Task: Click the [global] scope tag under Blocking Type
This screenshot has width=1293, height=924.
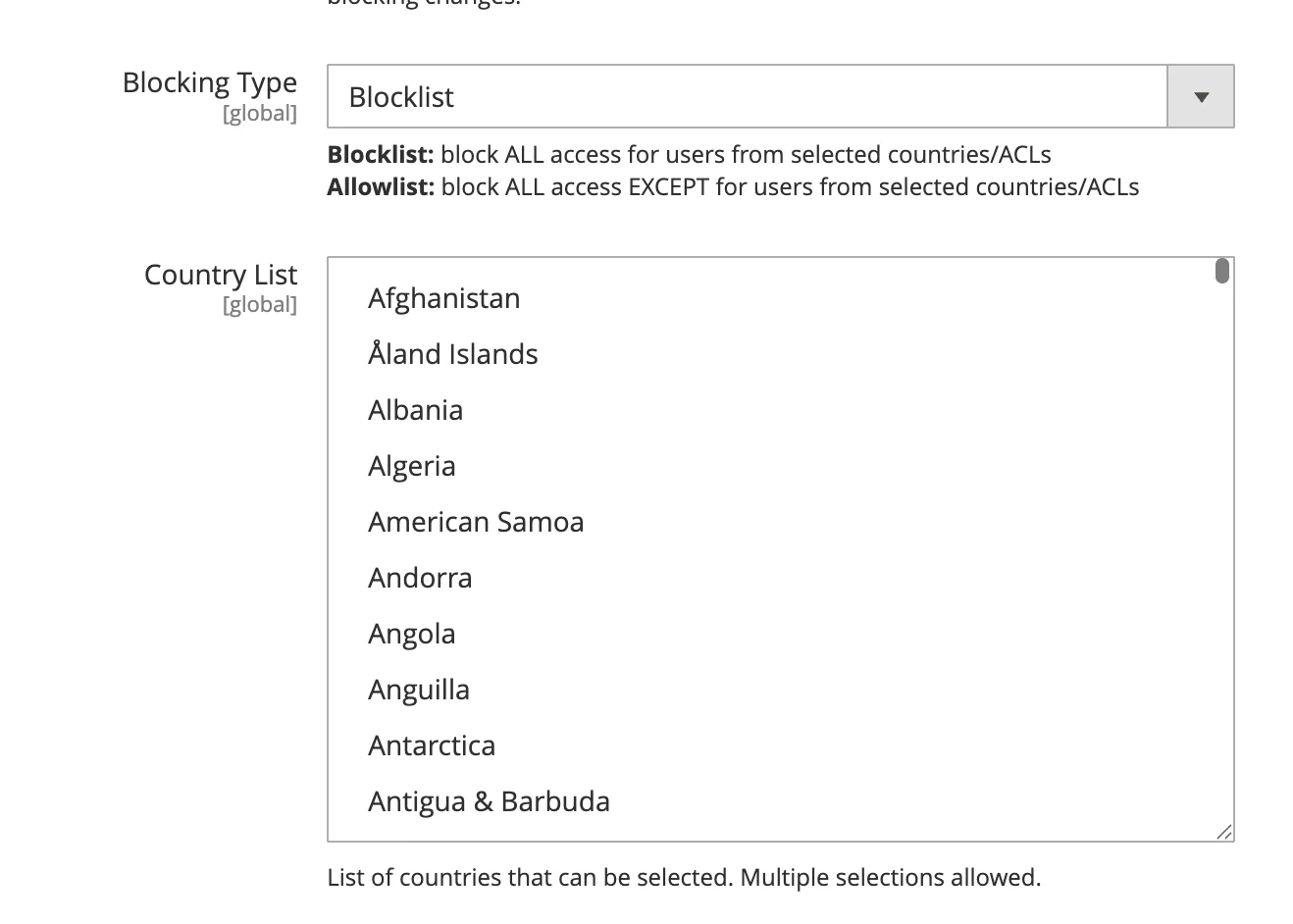Action: (x=260, y=114)
